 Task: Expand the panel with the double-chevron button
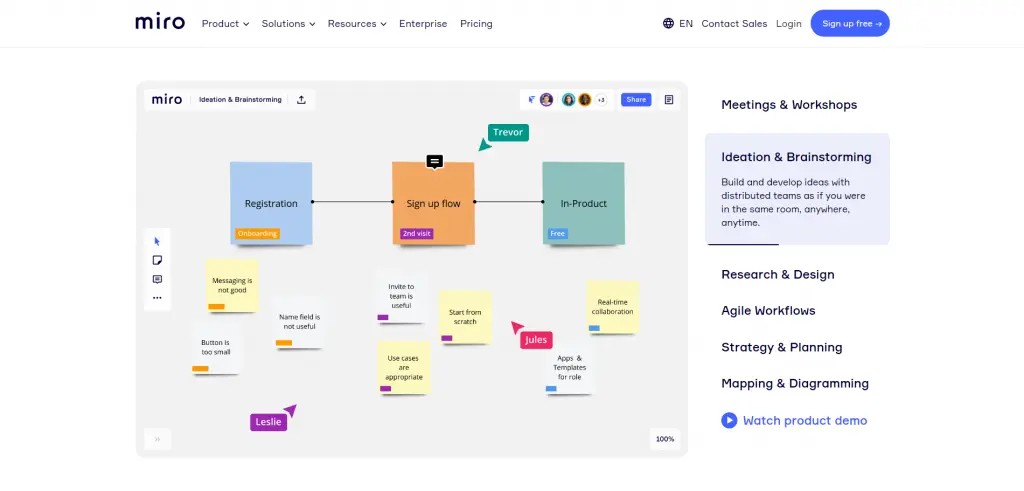click(x=157, y=439)
